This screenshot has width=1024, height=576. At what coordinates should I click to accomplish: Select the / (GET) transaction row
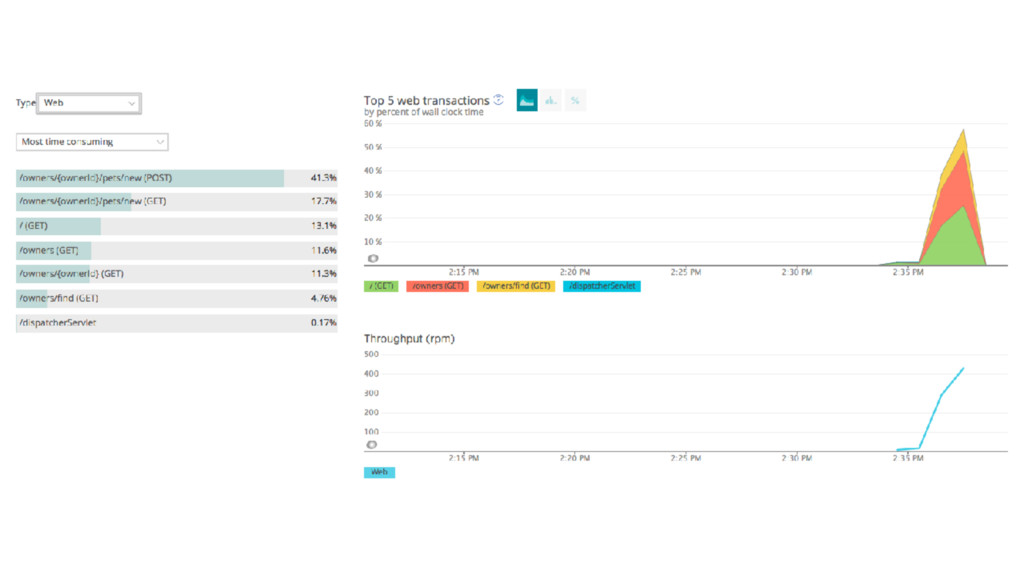pos(176,226)
